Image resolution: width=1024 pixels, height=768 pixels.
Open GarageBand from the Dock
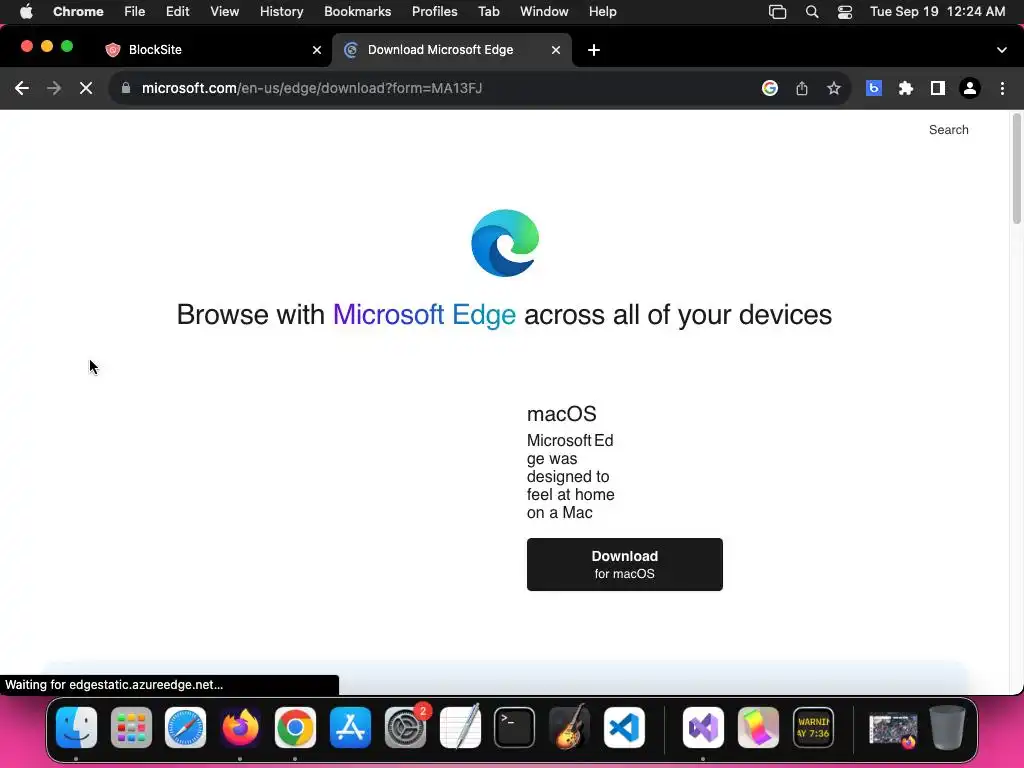pyautogui.click(x=569, y=728)
